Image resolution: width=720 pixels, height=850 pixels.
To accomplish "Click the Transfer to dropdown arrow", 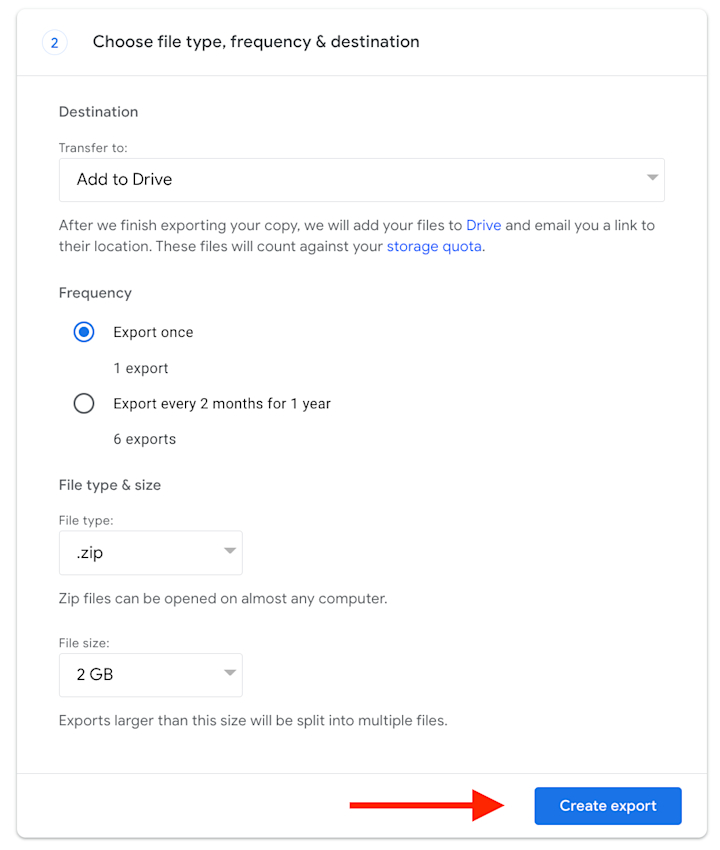I will [655, 180].
